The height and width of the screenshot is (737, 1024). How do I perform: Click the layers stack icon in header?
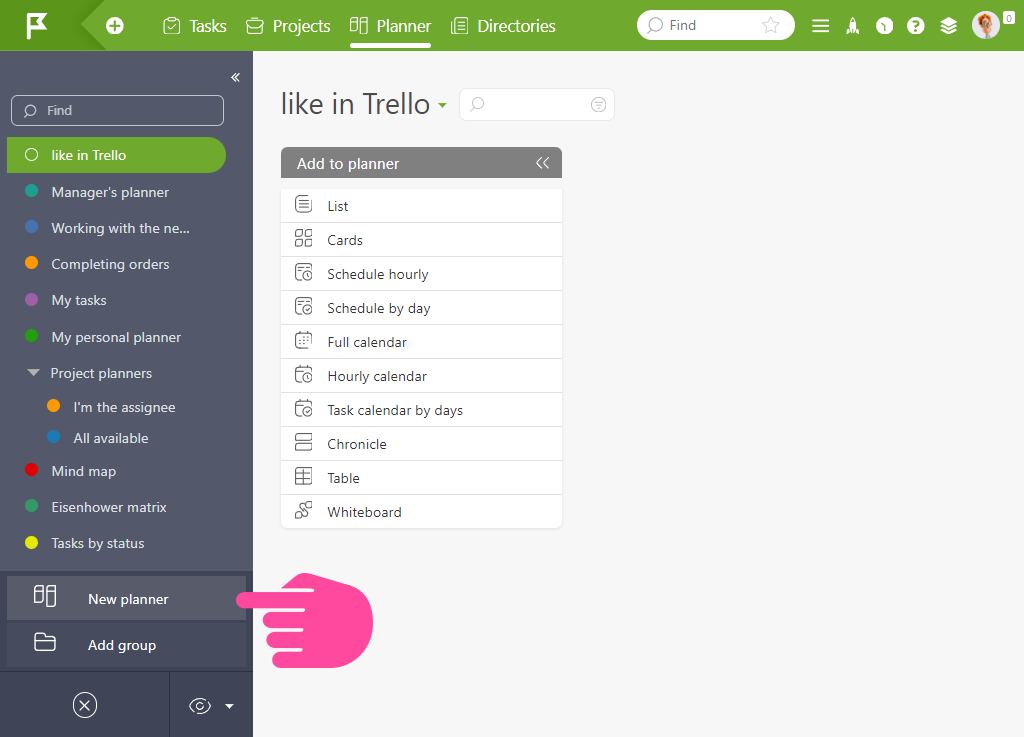pyautogui.click(x=948, y=26)
